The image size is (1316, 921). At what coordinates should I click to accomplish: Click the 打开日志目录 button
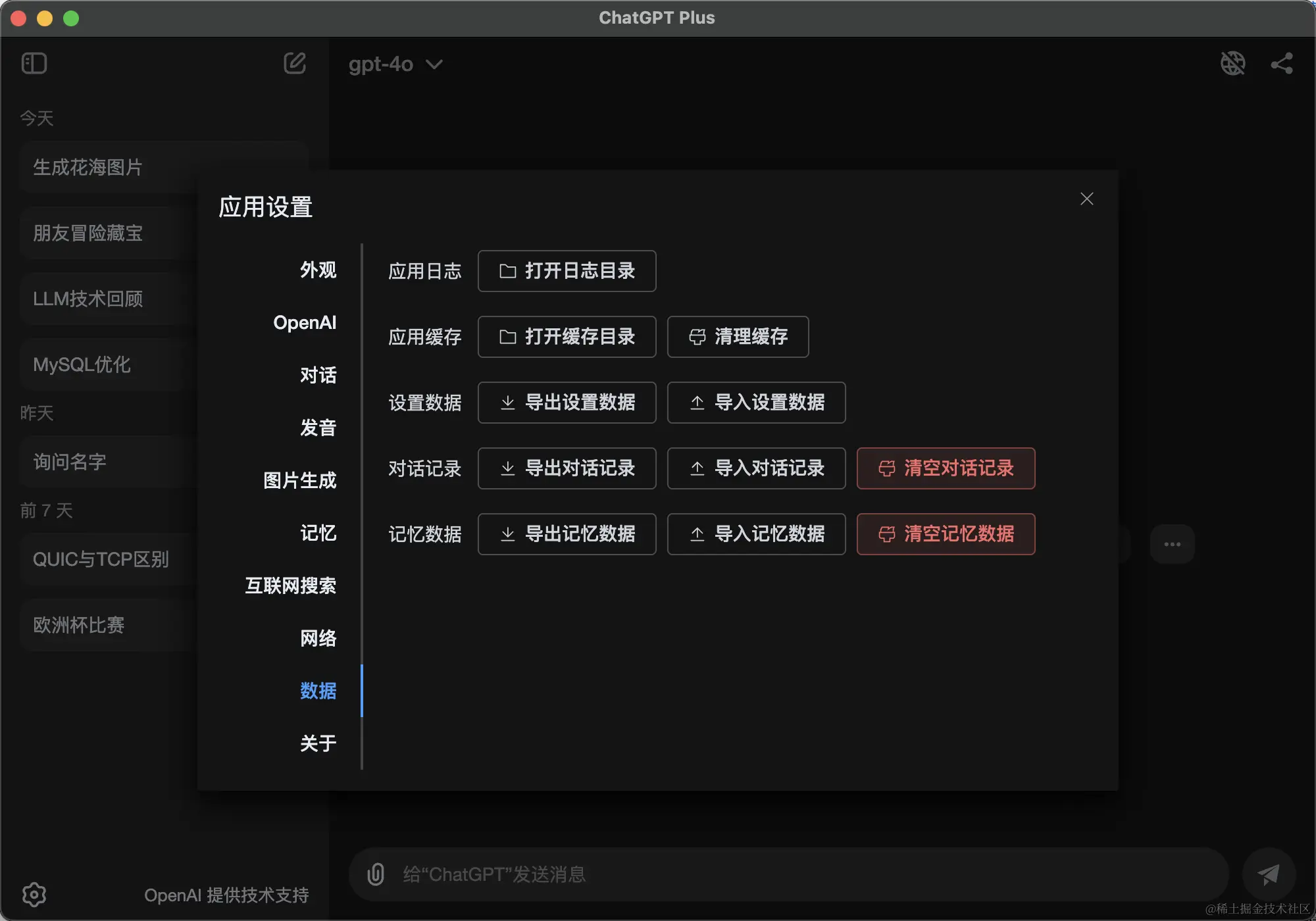(x=567, y=271)
